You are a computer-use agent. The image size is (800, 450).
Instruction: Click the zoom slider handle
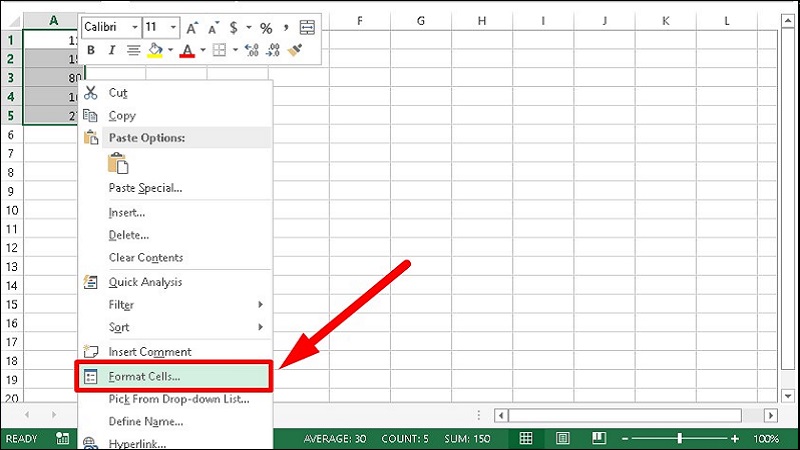click(680, 438)
